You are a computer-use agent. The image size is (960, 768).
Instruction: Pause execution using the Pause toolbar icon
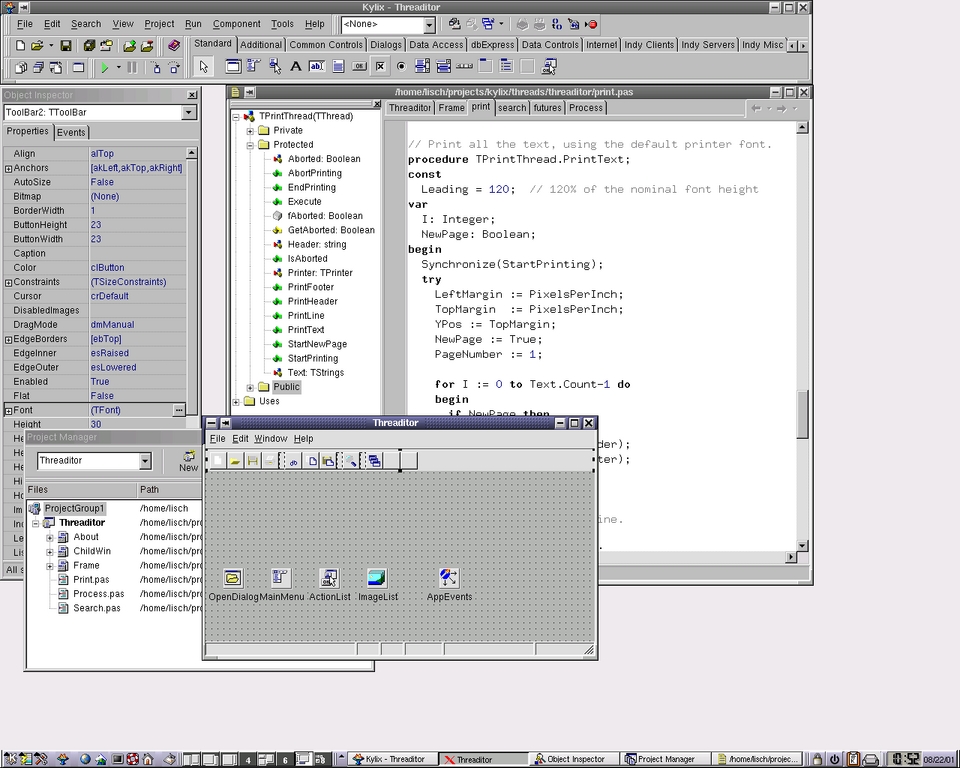pyautogui.click(x=130, y=67)
